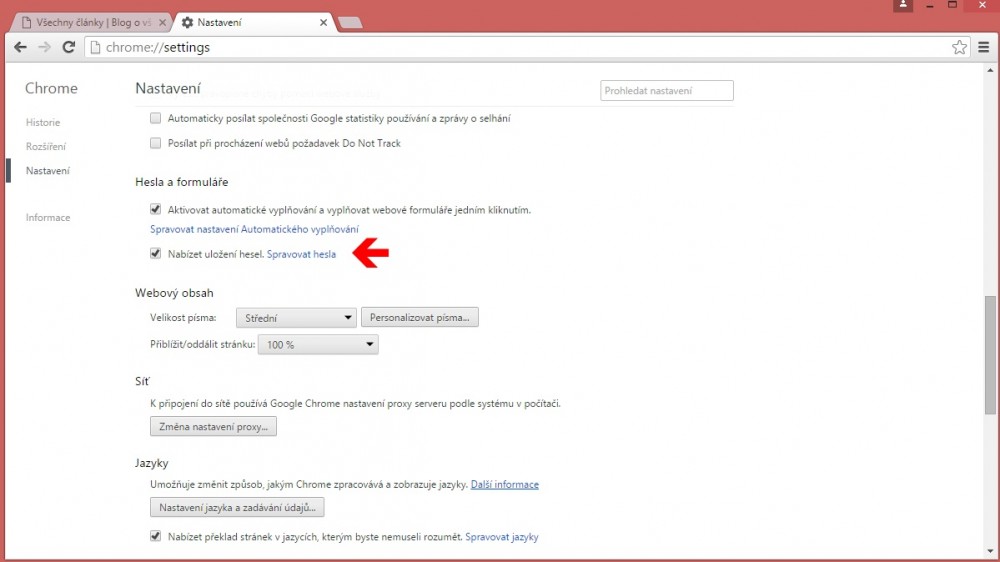Bookmark page with star icon
This screenshot has height=562, width=1000.
click(x=959, y=47)
